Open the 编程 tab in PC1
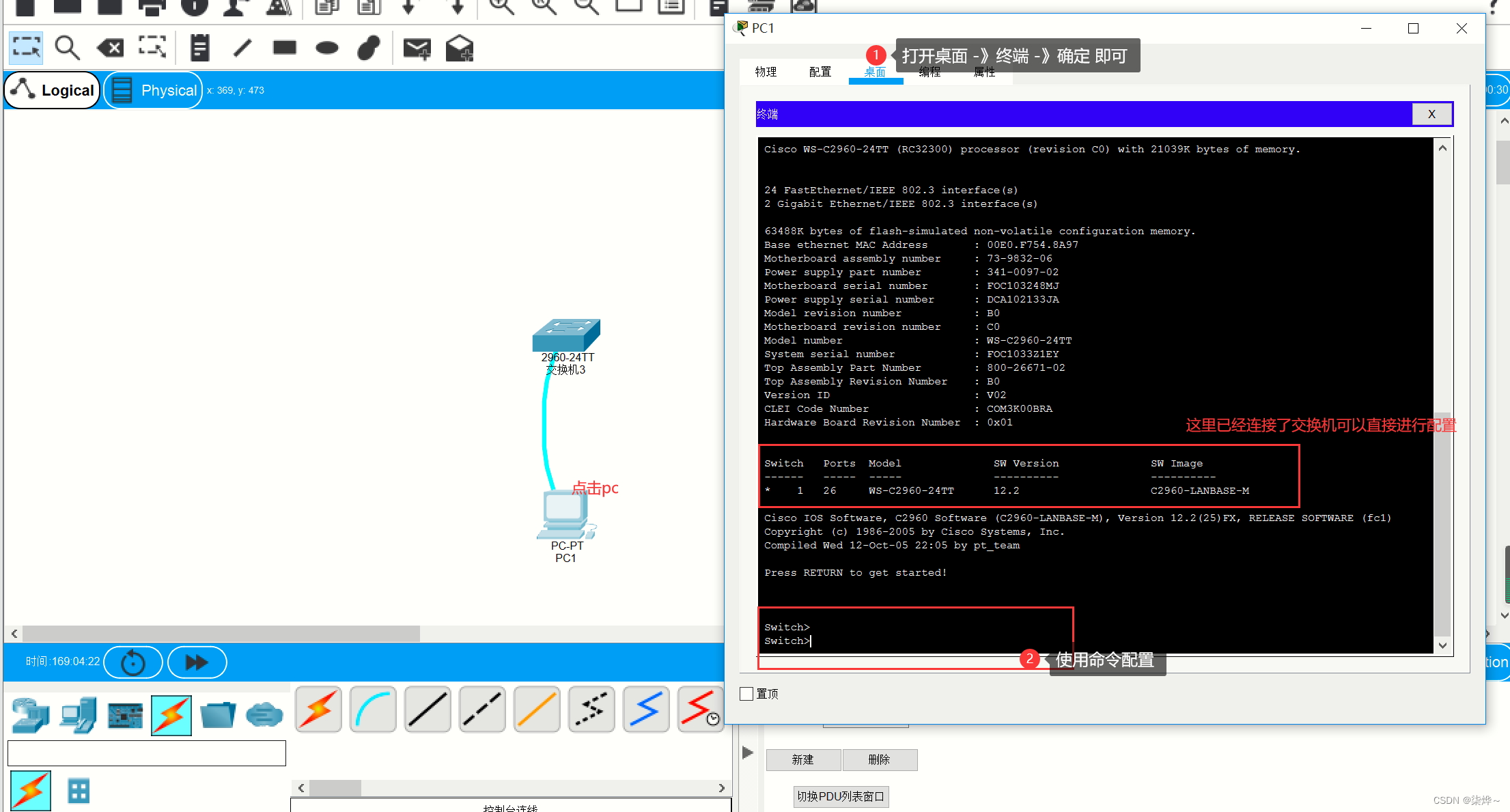Image resolution: width=1510 pixels, height=812 pixels. click(929, 72)
